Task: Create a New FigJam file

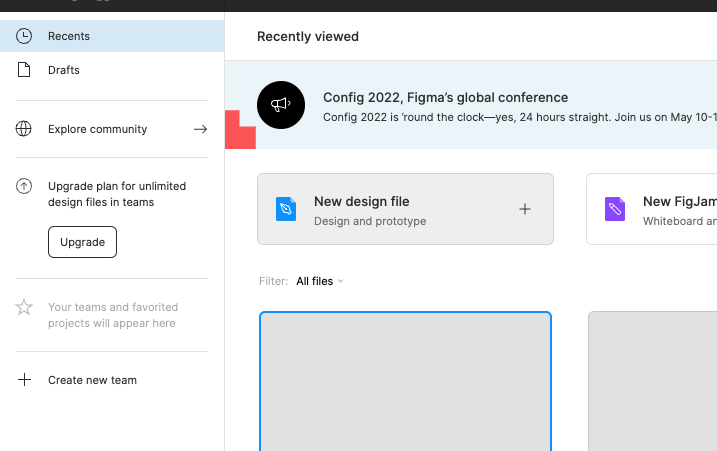Action: pos(652,209)
